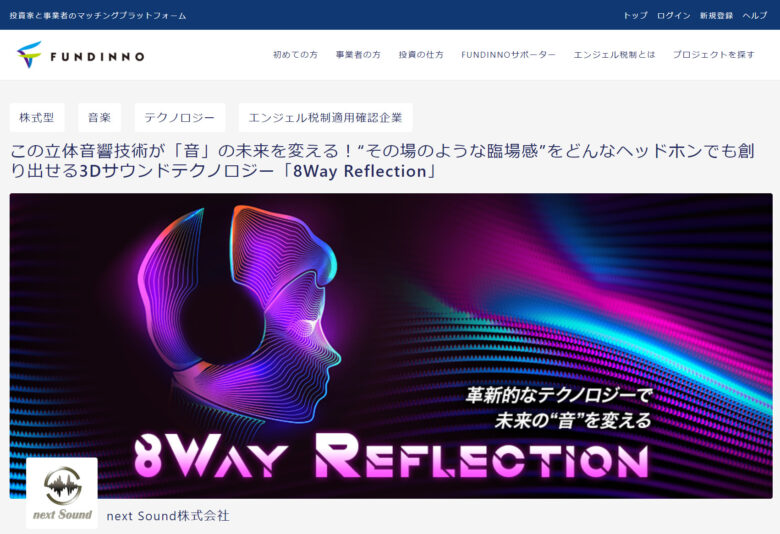Viewport: 780px width, 534px height.
Task: Open the FUNDINNOサポーター menu item
Action: 508,55
